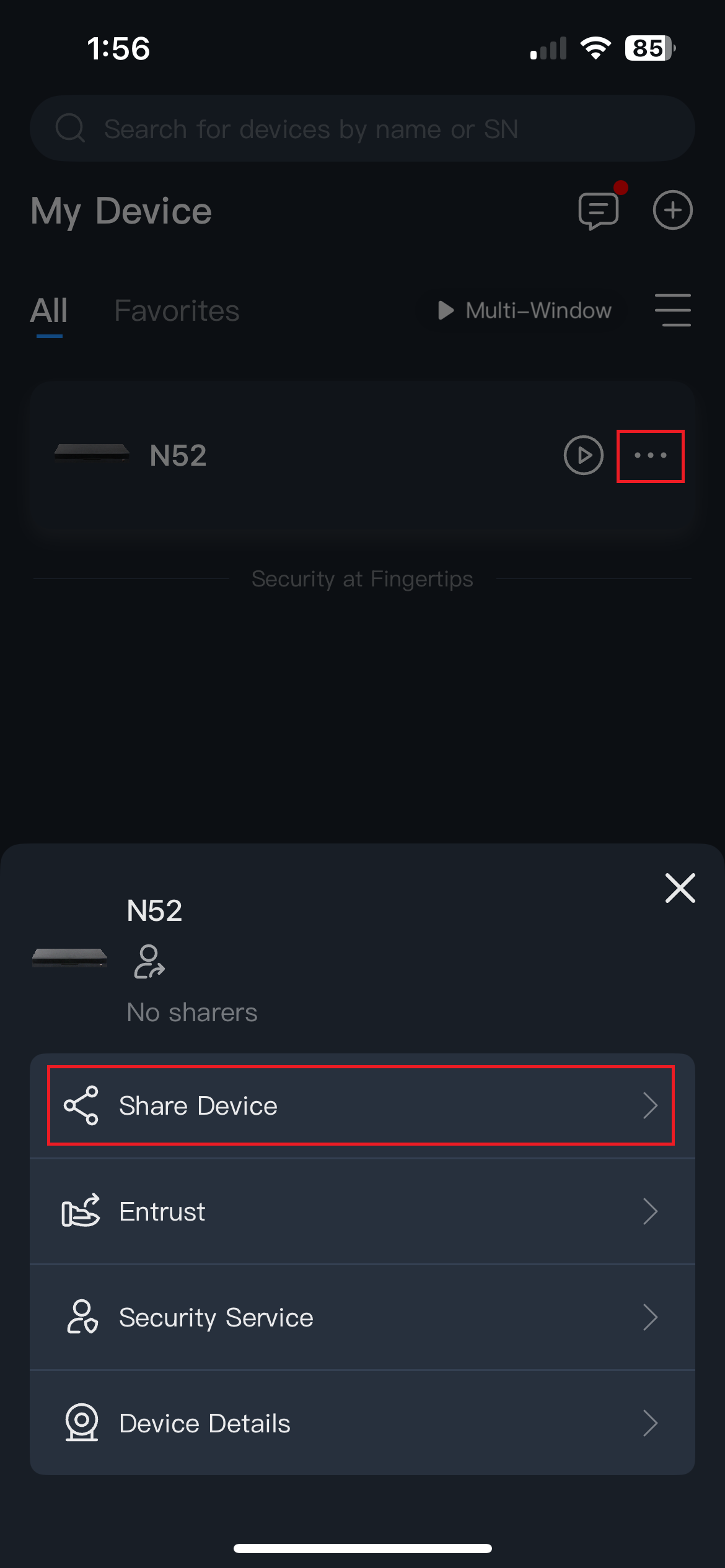Screen dimensions: 725x1568
Task: Tap the Entrust hand icon
Action: pos(81,1211)
